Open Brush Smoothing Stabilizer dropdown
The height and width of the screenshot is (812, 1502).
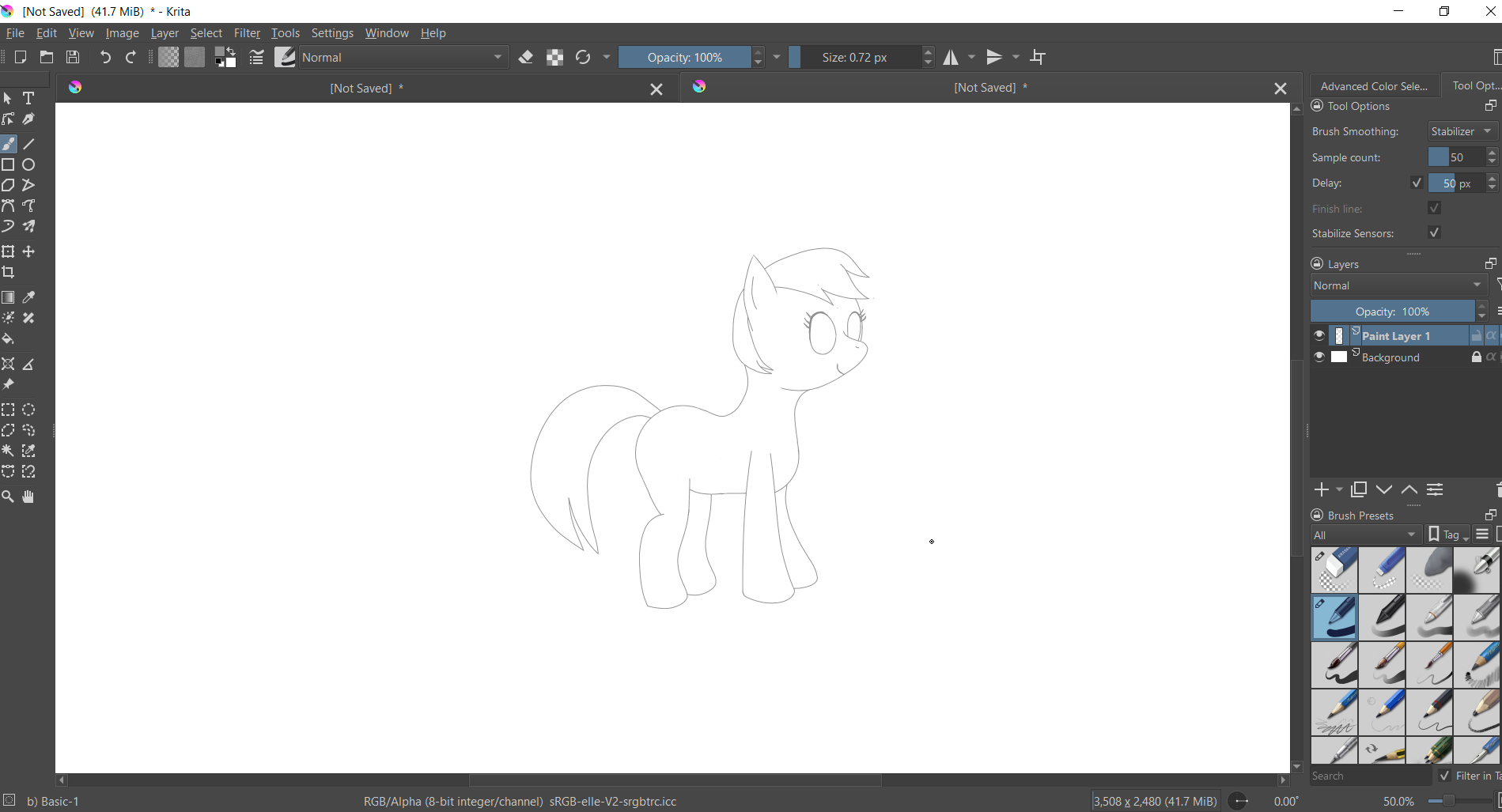click(1462, 131)
